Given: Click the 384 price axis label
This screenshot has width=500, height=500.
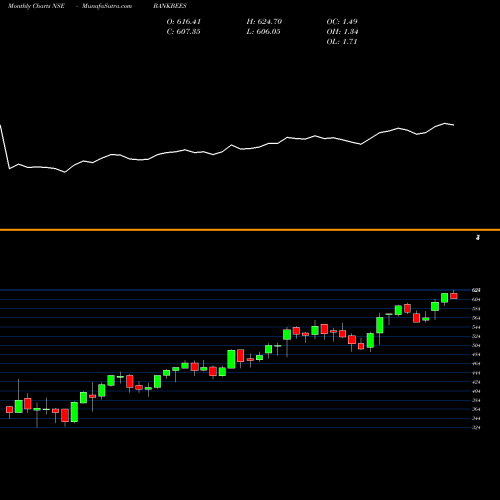Looking at the screenshot, I should [x=476, y=400].
